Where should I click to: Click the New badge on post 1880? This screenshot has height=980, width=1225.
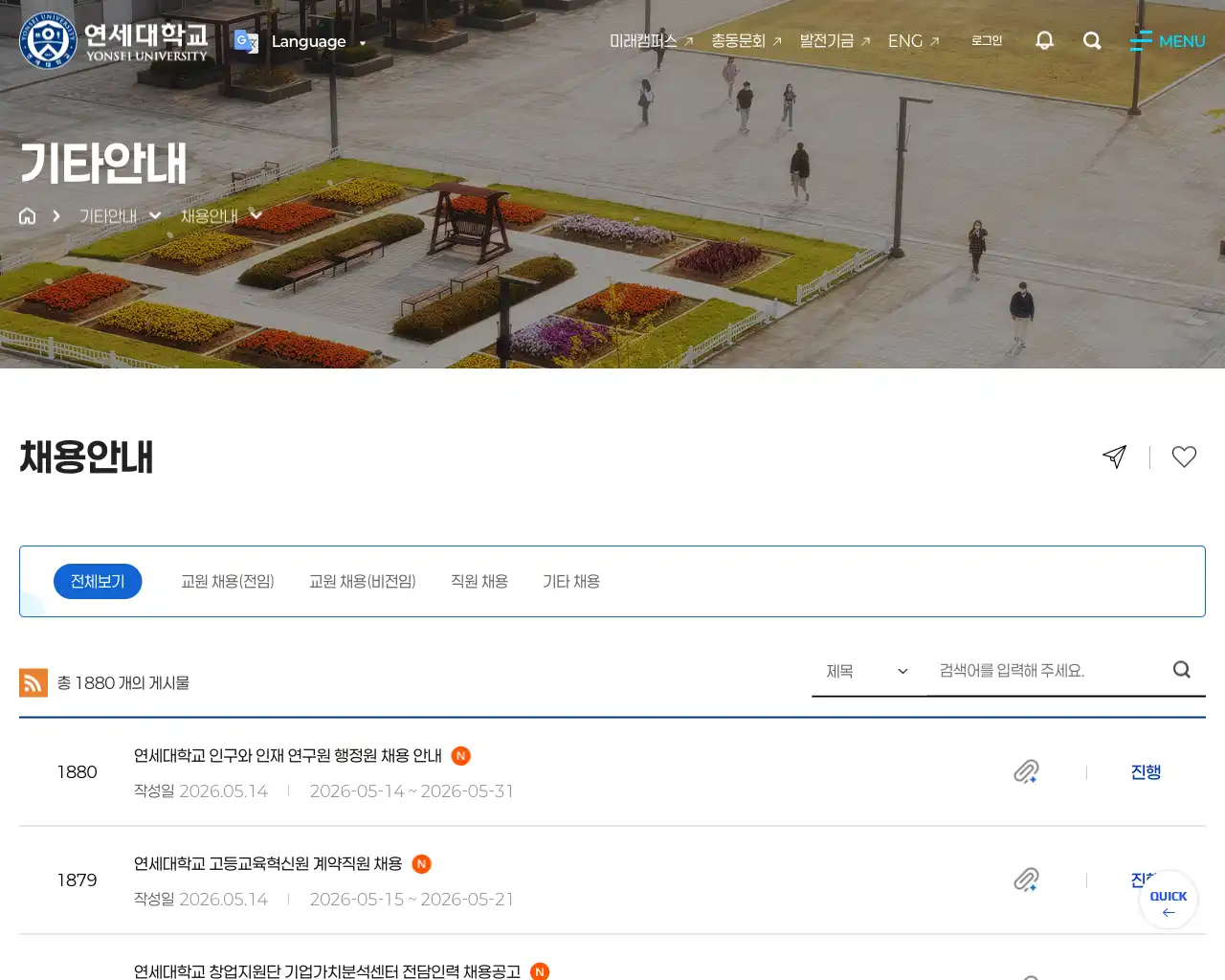[x=460, y=756]
